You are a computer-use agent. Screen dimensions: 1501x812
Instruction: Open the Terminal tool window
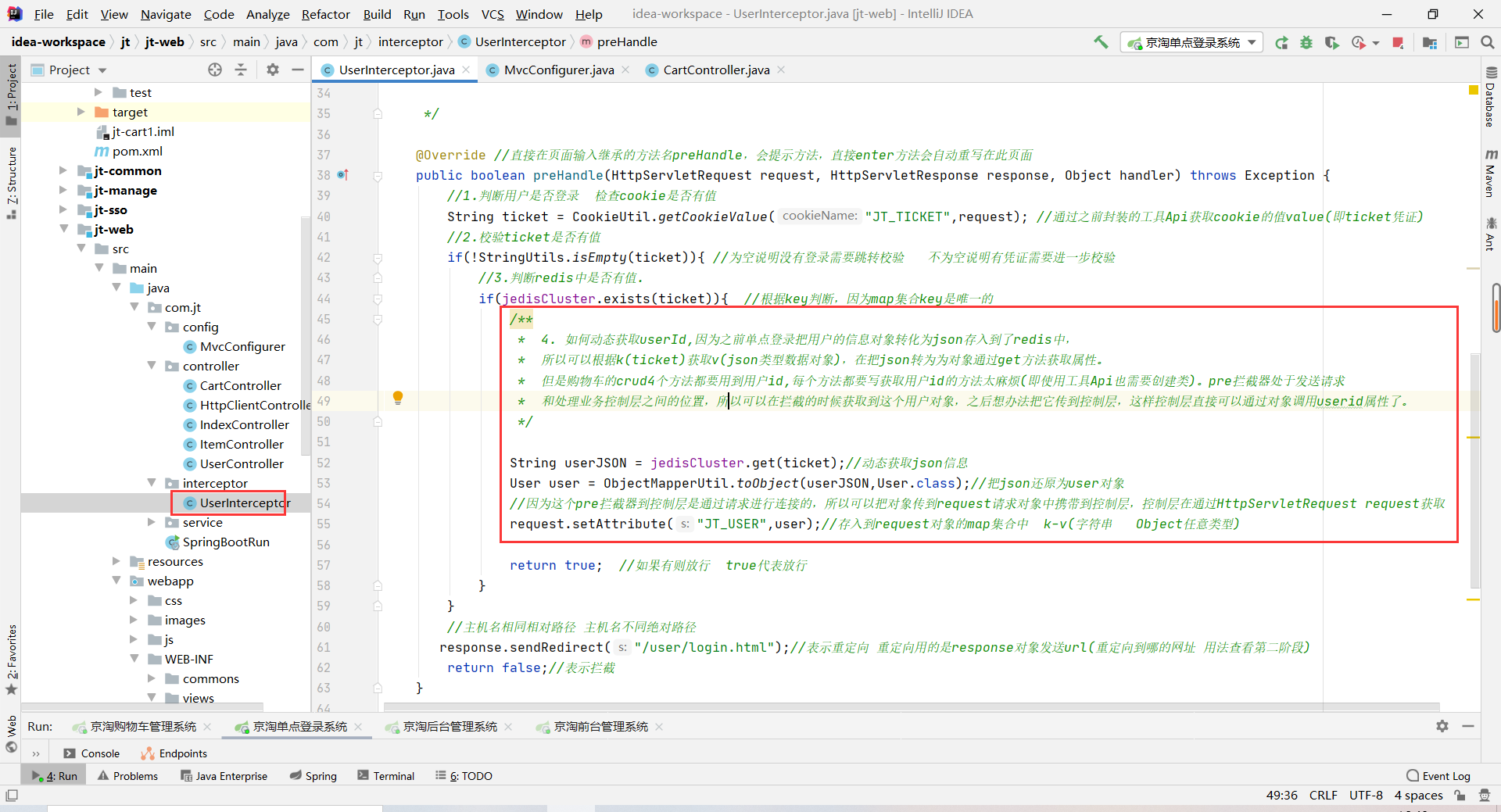pos(386,776)
